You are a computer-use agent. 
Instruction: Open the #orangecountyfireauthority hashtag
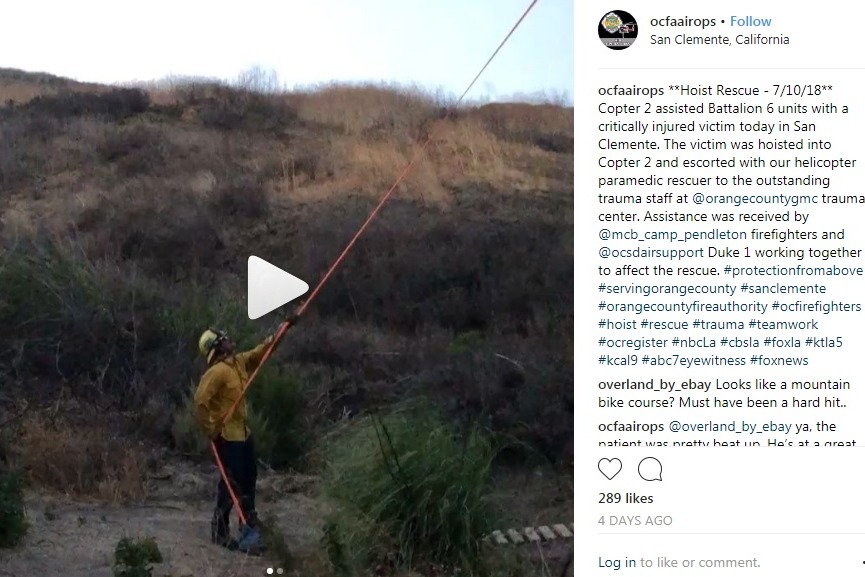tap(682, 307)
